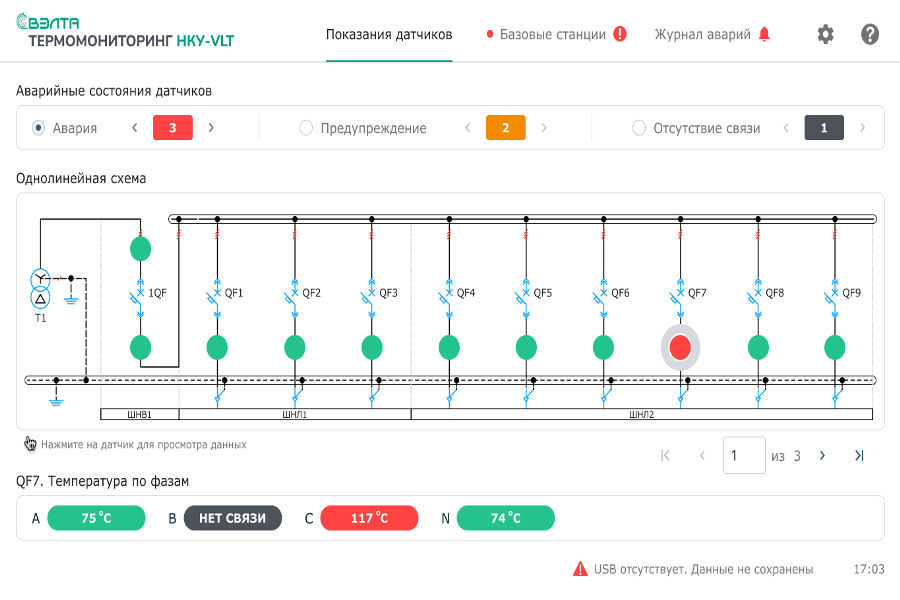Click the page number input field
900x600 pixels.
(743, 455)
